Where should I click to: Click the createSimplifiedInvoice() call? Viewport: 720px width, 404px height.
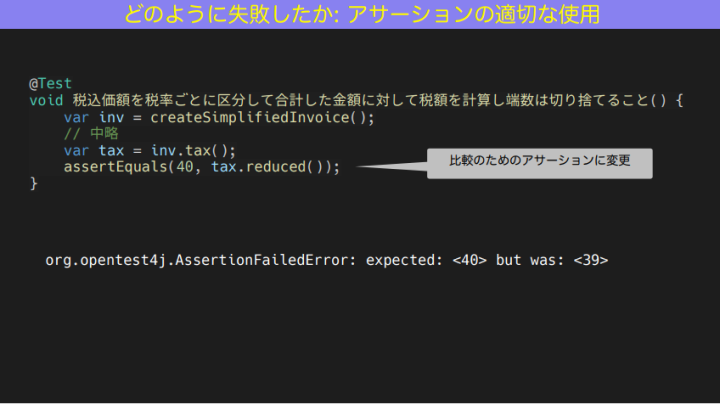(x=262, y=117)
